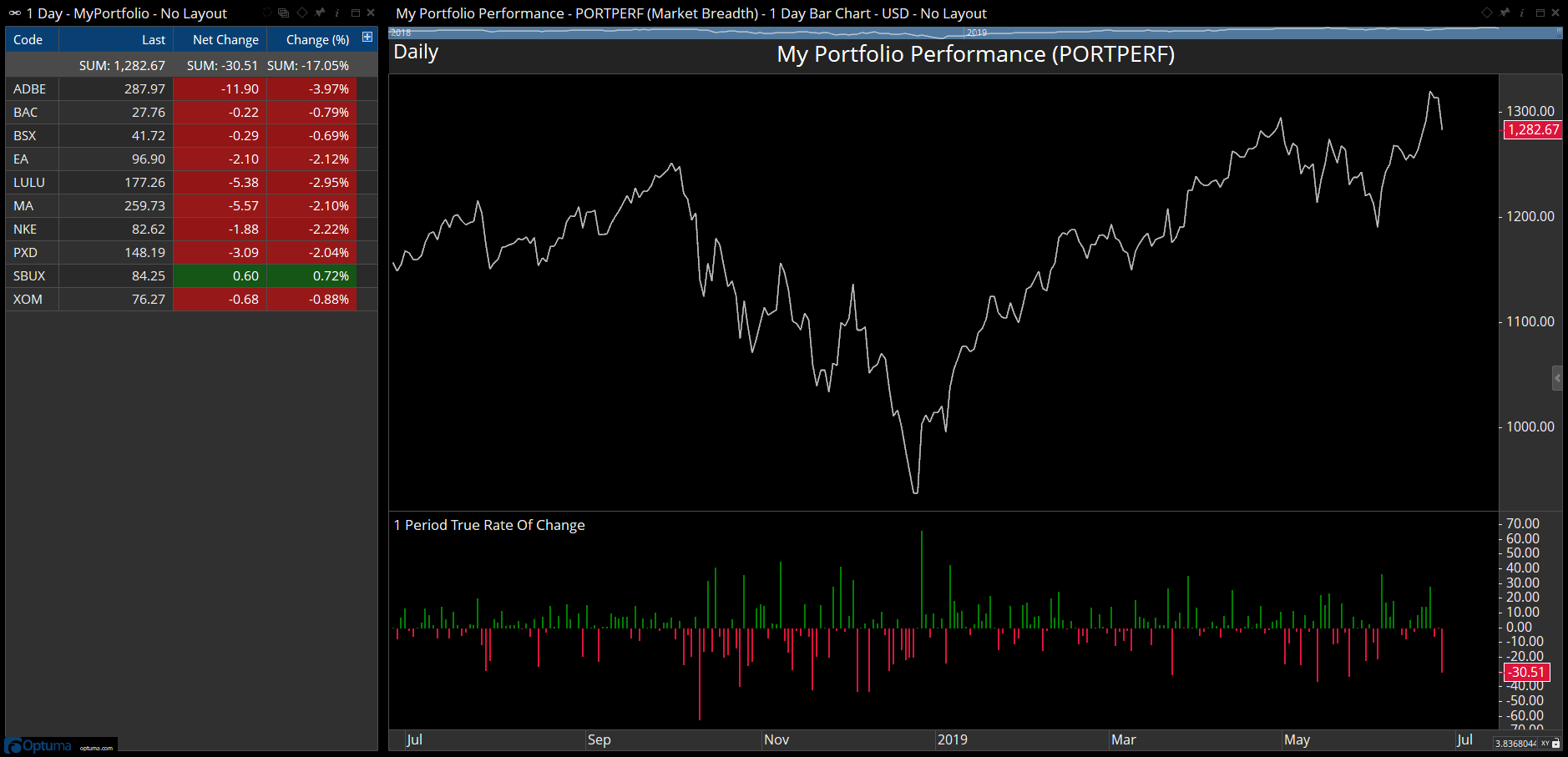The image size is (1568, 757).
Task: Click the Change (%) column header
Action: click(x=317, y=40)
